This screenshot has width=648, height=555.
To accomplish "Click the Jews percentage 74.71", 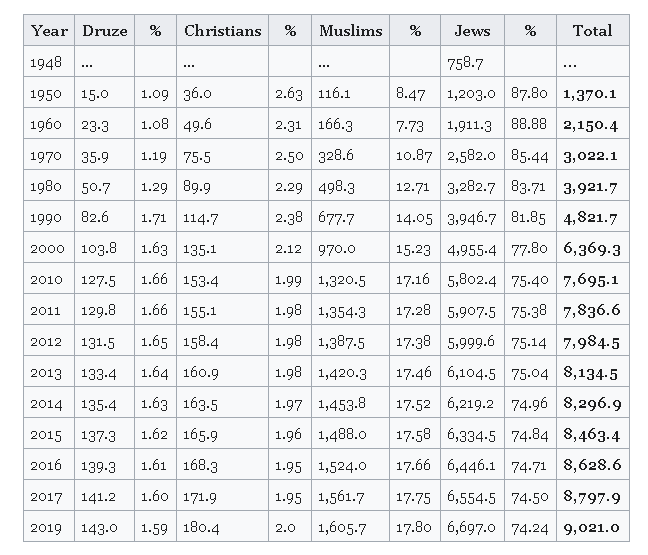I will point(529,466).
